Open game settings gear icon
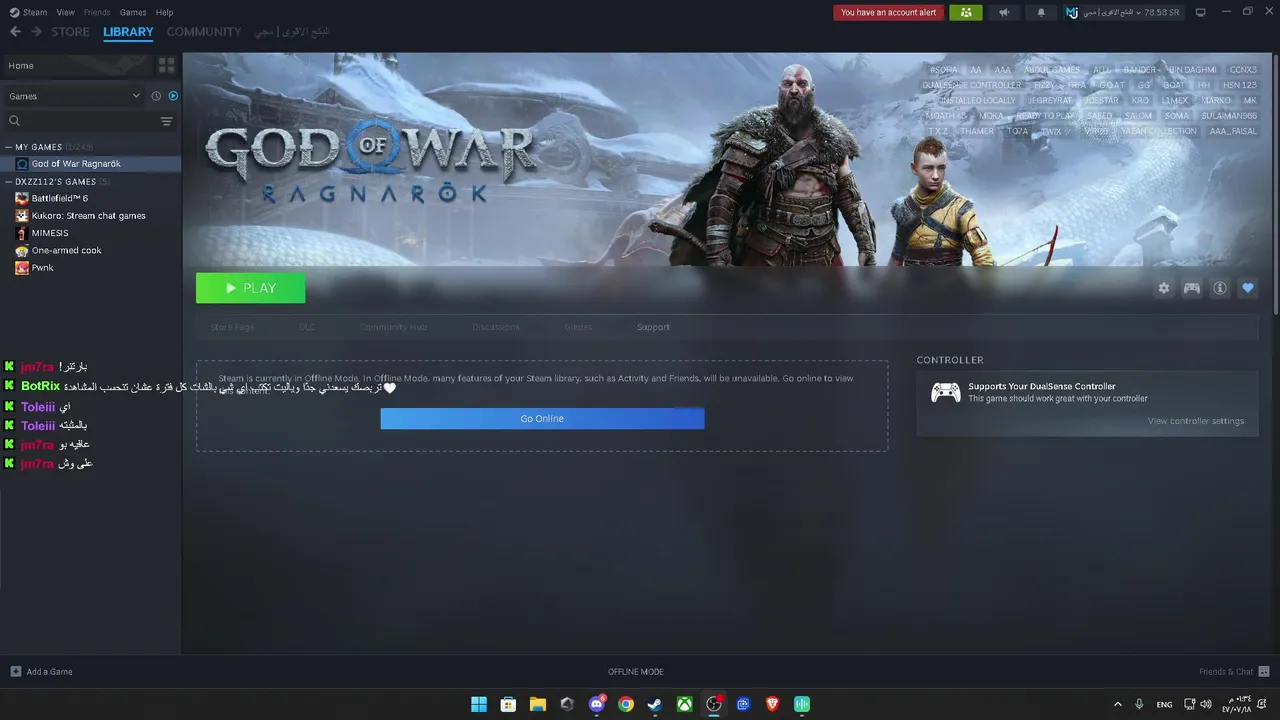Image resolution: width=1280 pixels, height=720 pixels. [x=1163, y=288]
